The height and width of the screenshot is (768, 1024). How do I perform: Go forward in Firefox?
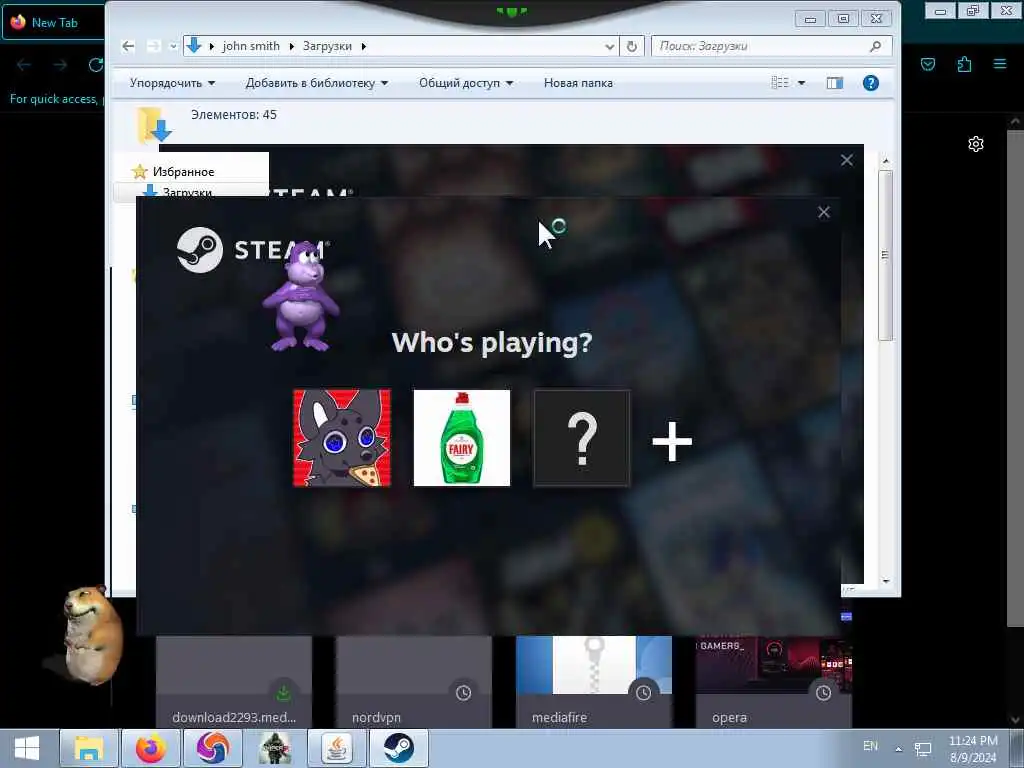tap(60, 65)
